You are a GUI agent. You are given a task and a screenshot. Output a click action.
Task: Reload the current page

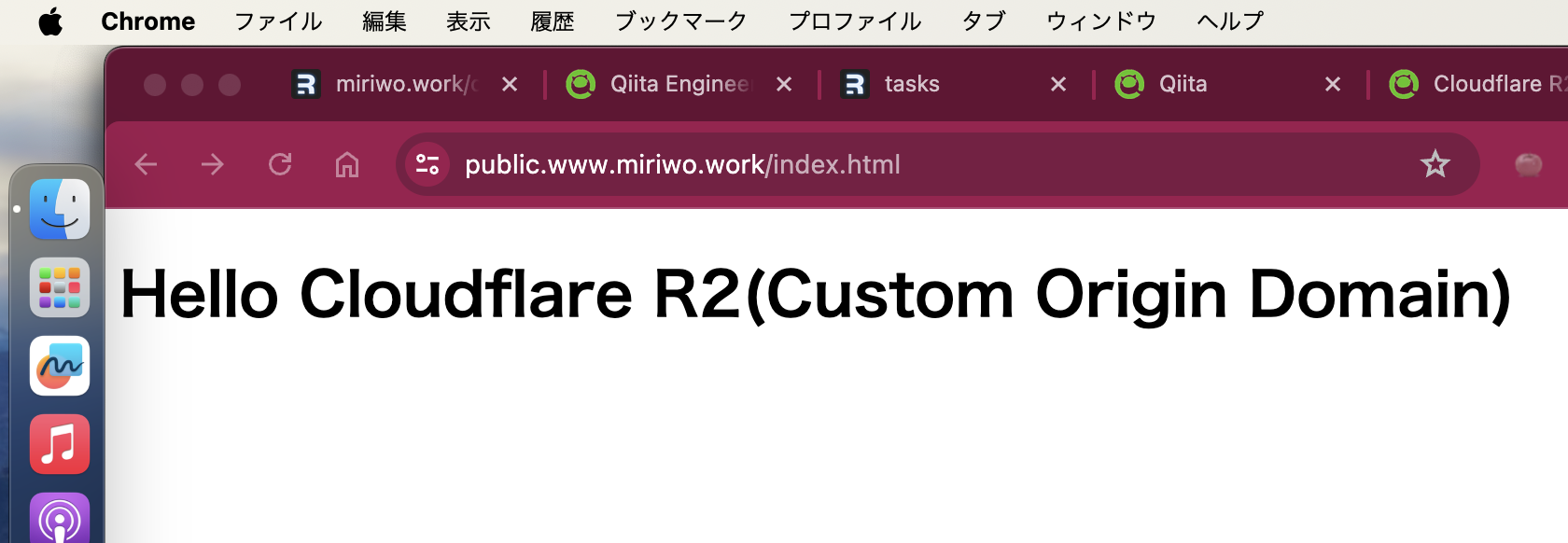click(280, 165)
